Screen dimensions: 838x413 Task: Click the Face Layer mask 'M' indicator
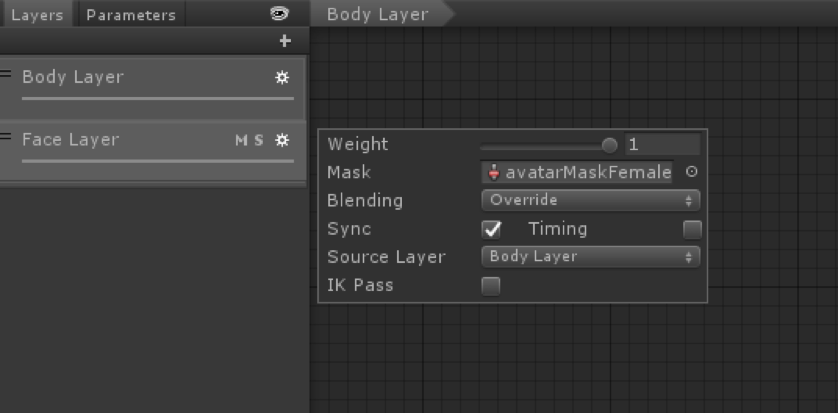(241, 140)
